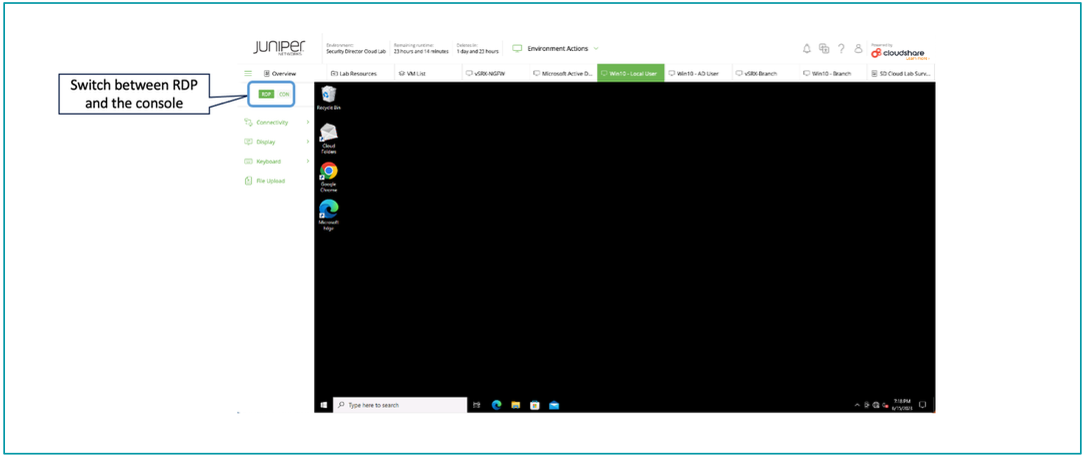
Task: Launch Google Chrome from the desktop
Action: tap(328, 174)
